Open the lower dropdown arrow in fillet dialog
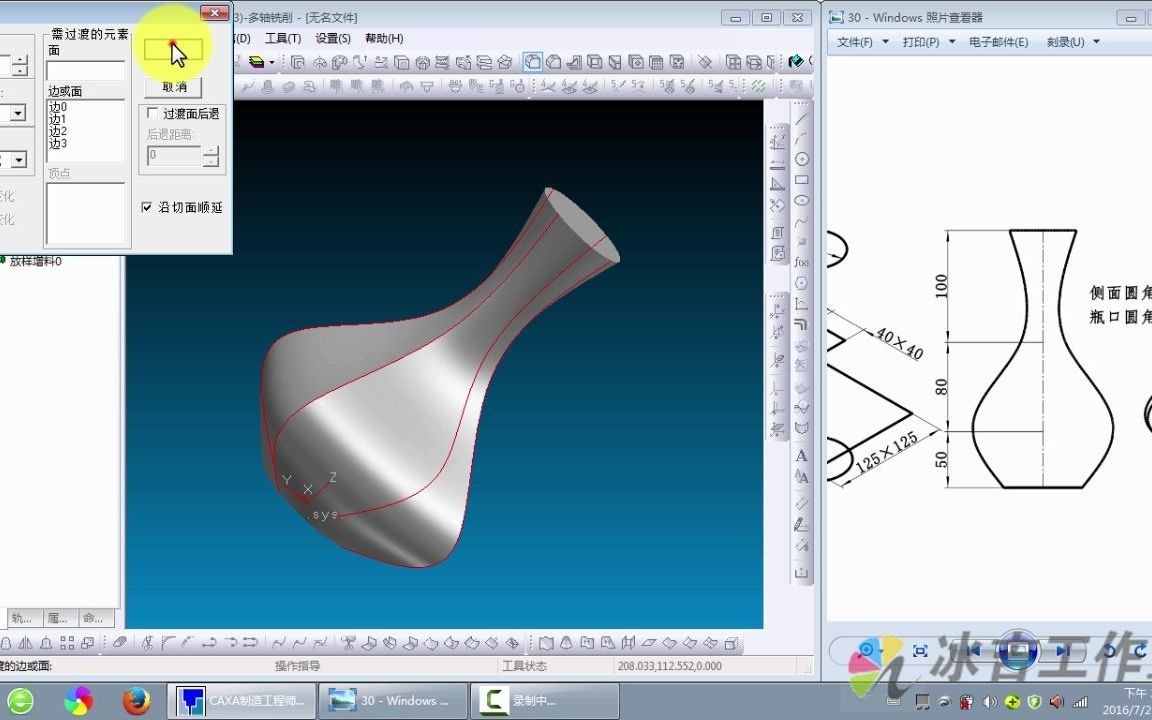Image resolution: width=1152 pixels, height=720 pixels. pyautogui.click(x=18, y=159)
